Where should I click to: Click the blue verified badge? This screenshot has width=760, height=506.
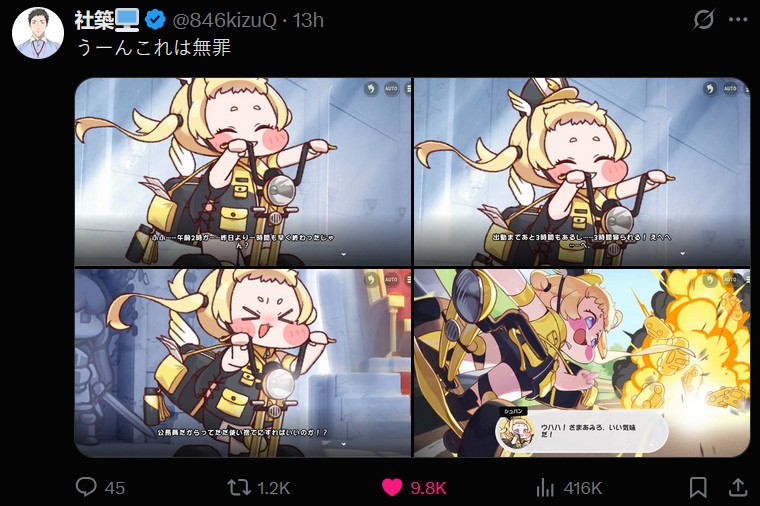tap(155, 20)
